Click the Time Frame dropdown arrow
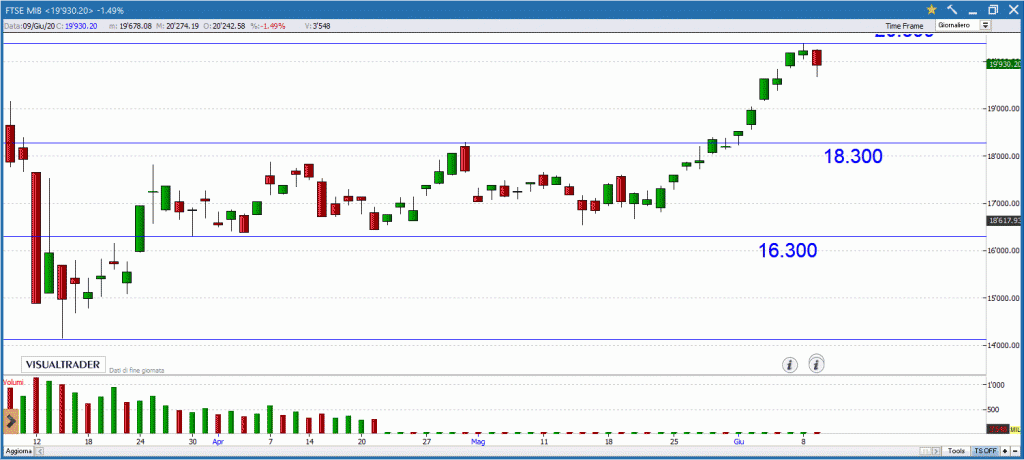 pyautogui.click(x=985, y=25)
